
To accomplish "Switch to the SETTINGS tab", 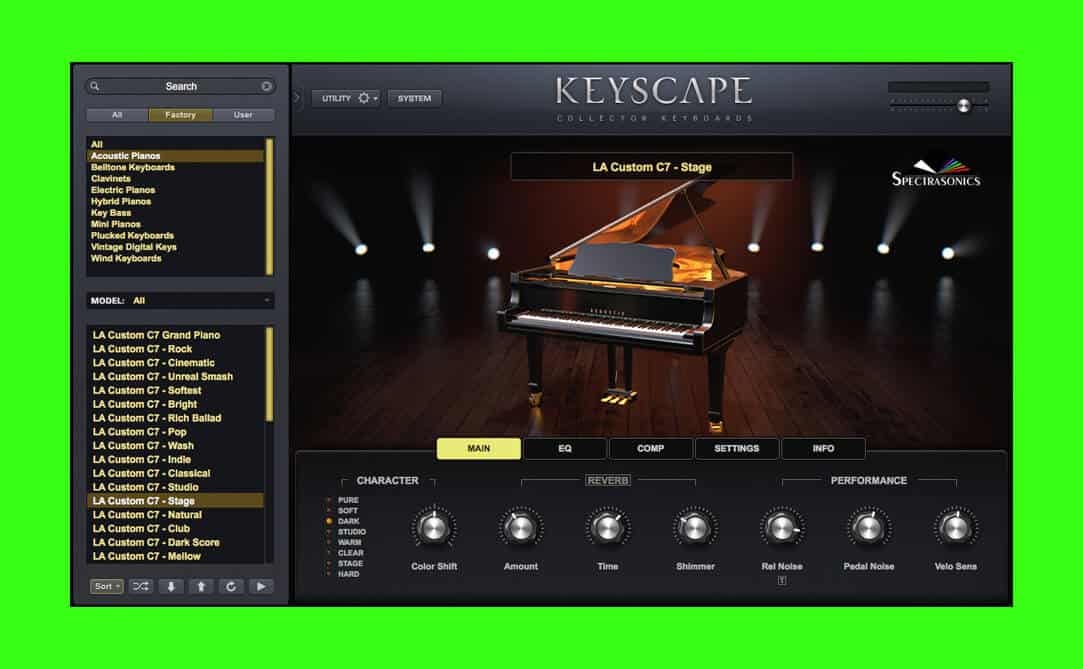I will [x=736, y=448].
